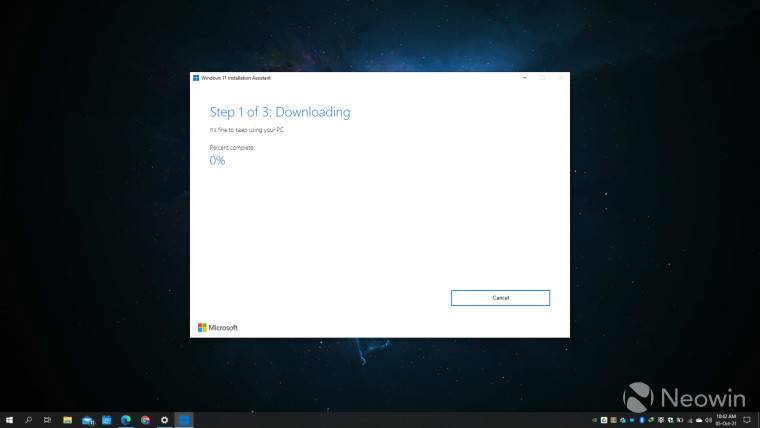Click the Bluetooth tray icon
The width and height of the screenshot is (760, 428).
642,420
